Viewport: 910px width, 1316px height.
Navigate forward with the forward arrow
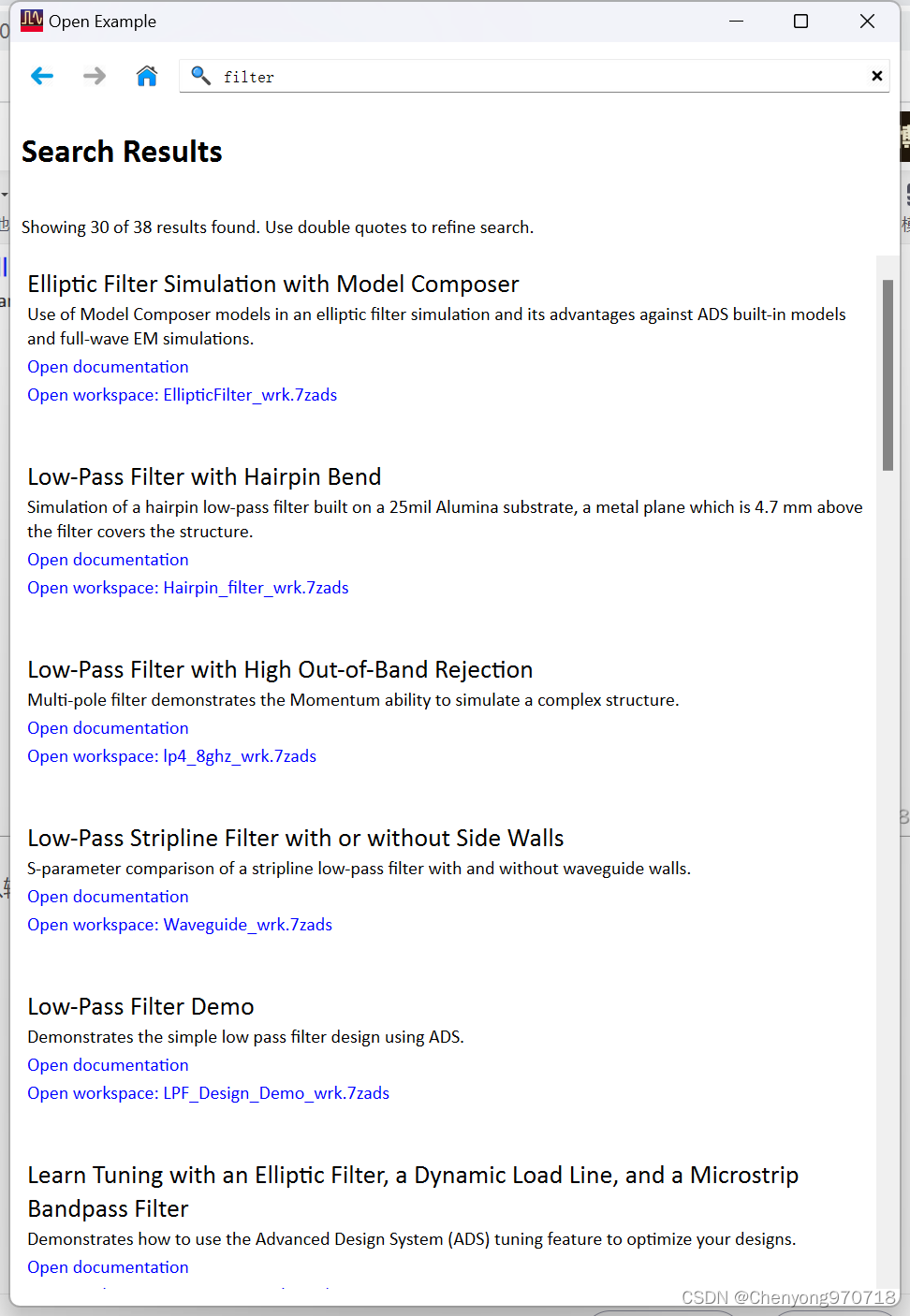(94, 76)
